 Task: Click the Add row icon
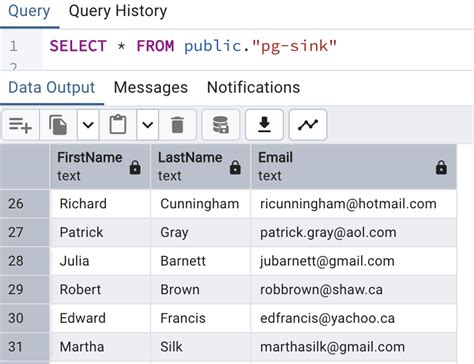21,125
